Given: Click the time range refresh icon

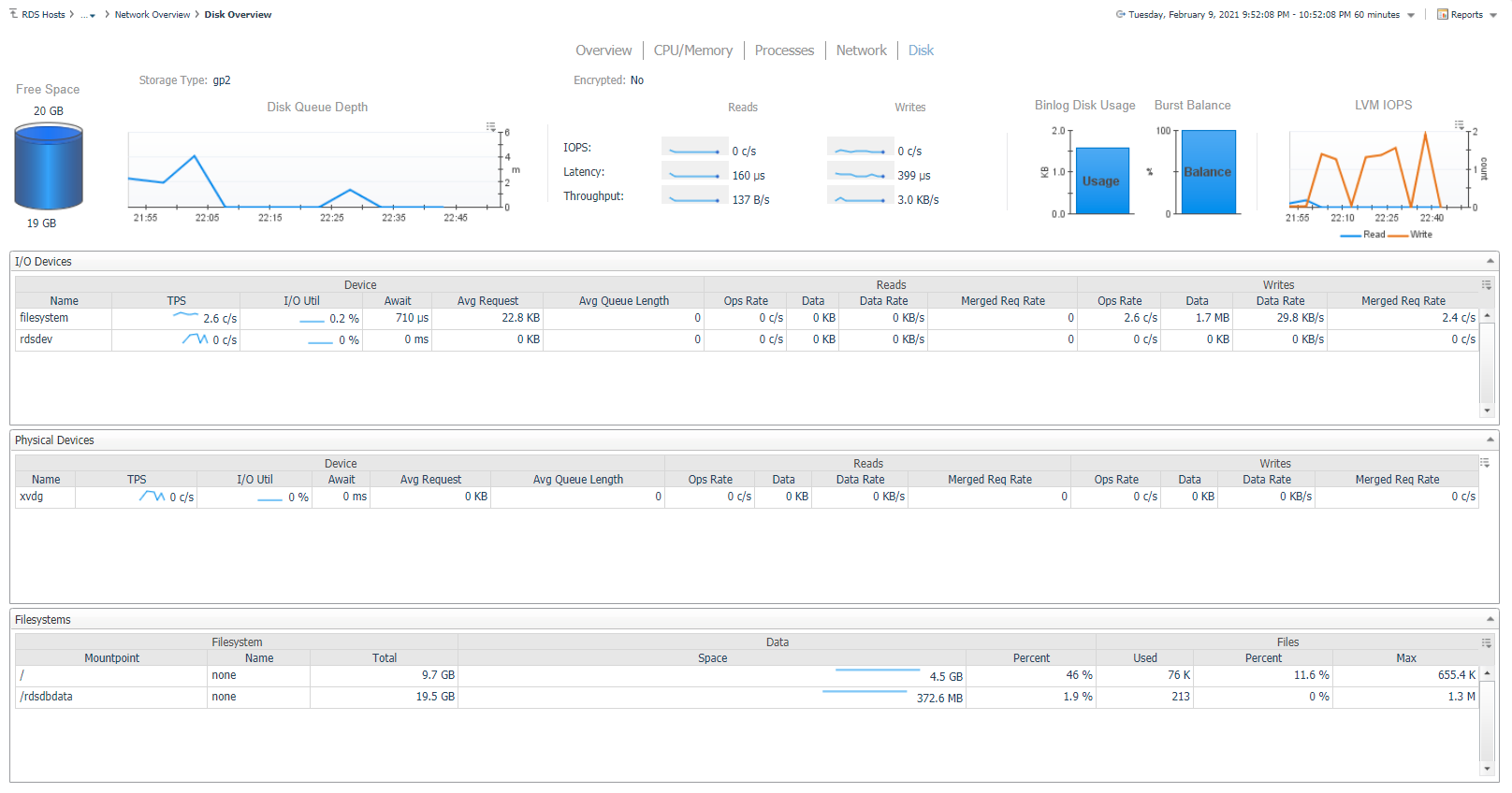Looking at the screenshot, I should click(x=1120, y=14).
